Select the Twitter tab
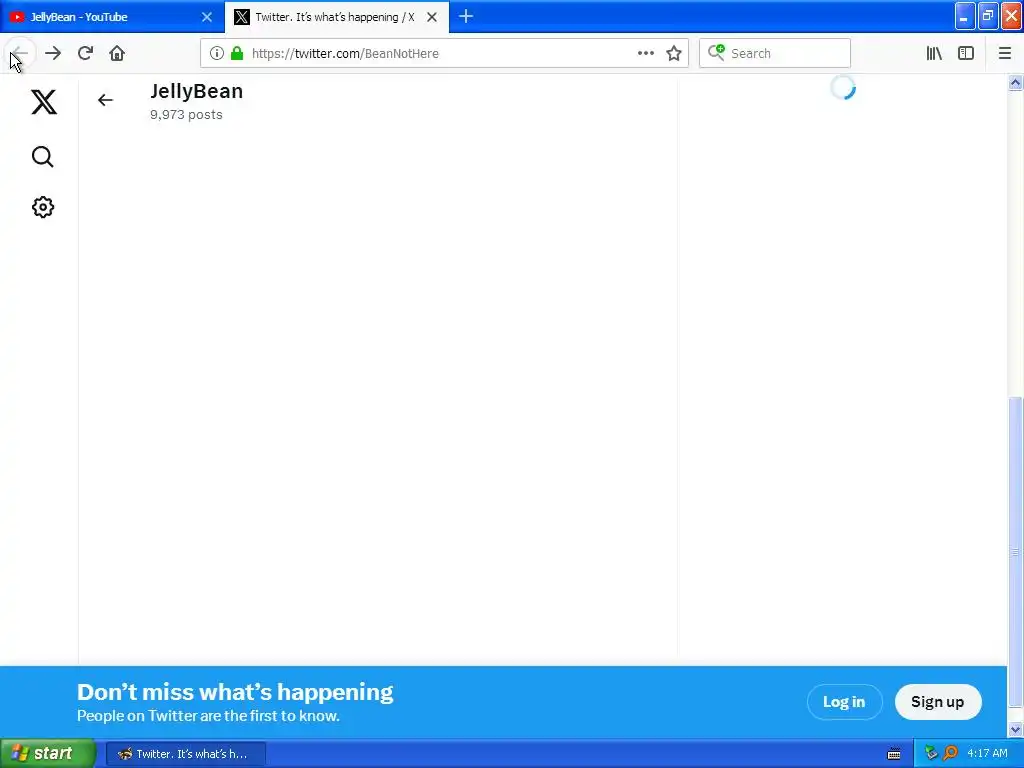Viewport: 1024px width, 768px height. pyautogui.click(x=336, y=17)
